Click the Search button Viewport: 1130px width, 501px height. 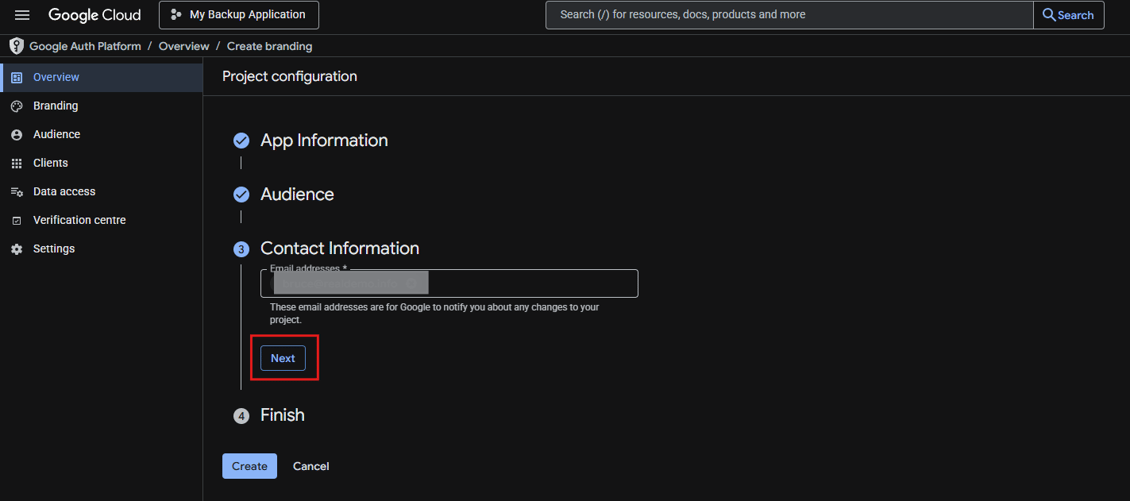point(1069,14)
